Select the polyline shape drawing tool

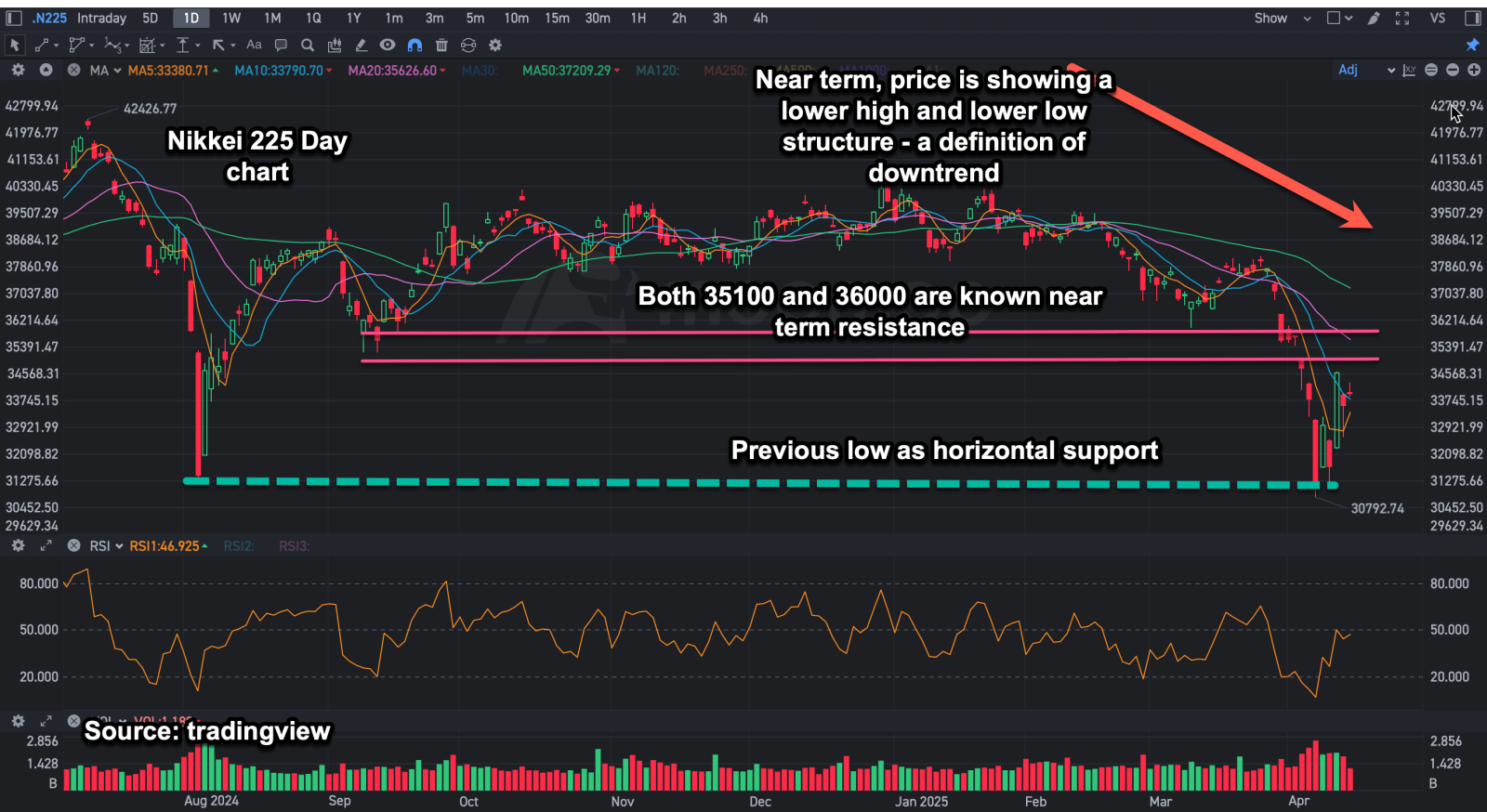click(76, 45)
